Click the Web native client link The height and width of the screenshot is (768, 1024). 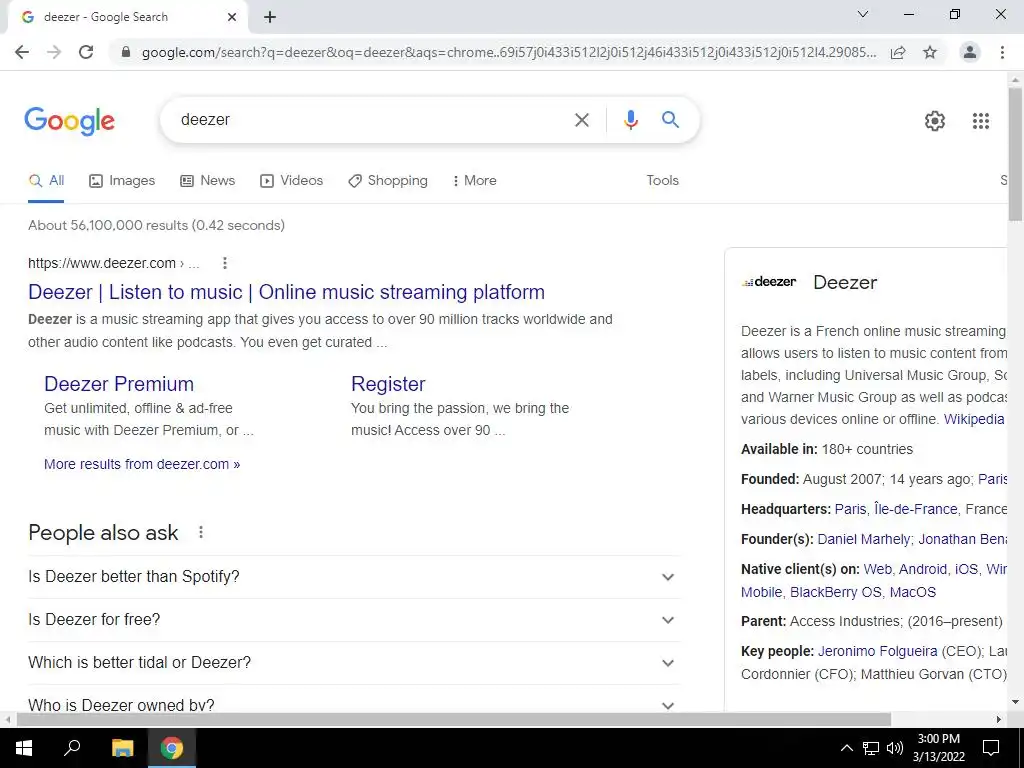(877, 569)
